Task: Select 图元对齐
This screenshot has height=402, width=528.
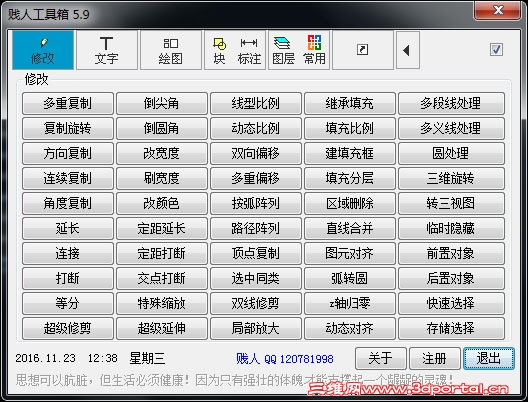Action: pos(350,254)
